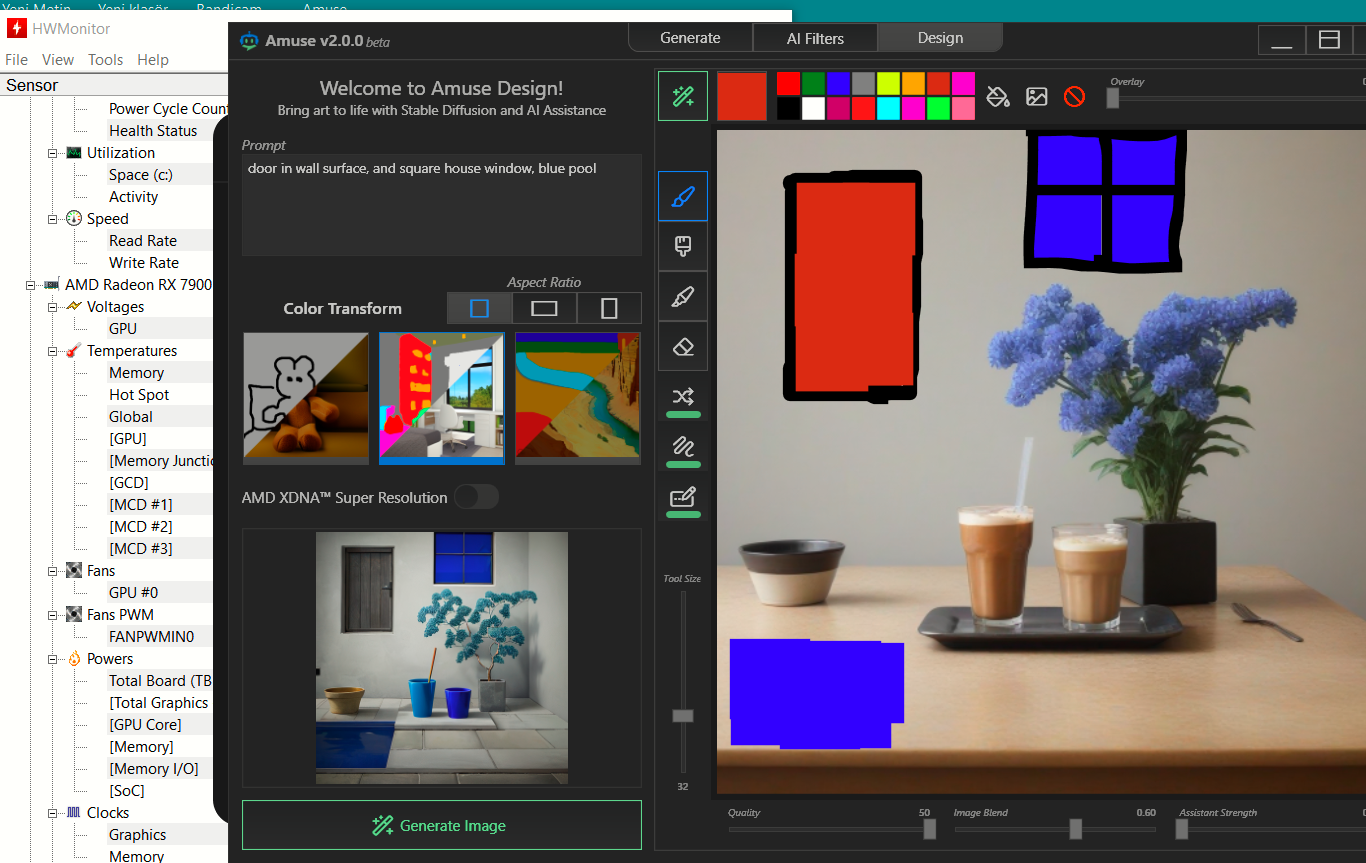Click the magic wand generate icon above the tools
Viewport: 1366px width, 863px height.
(x=683, y=96)
